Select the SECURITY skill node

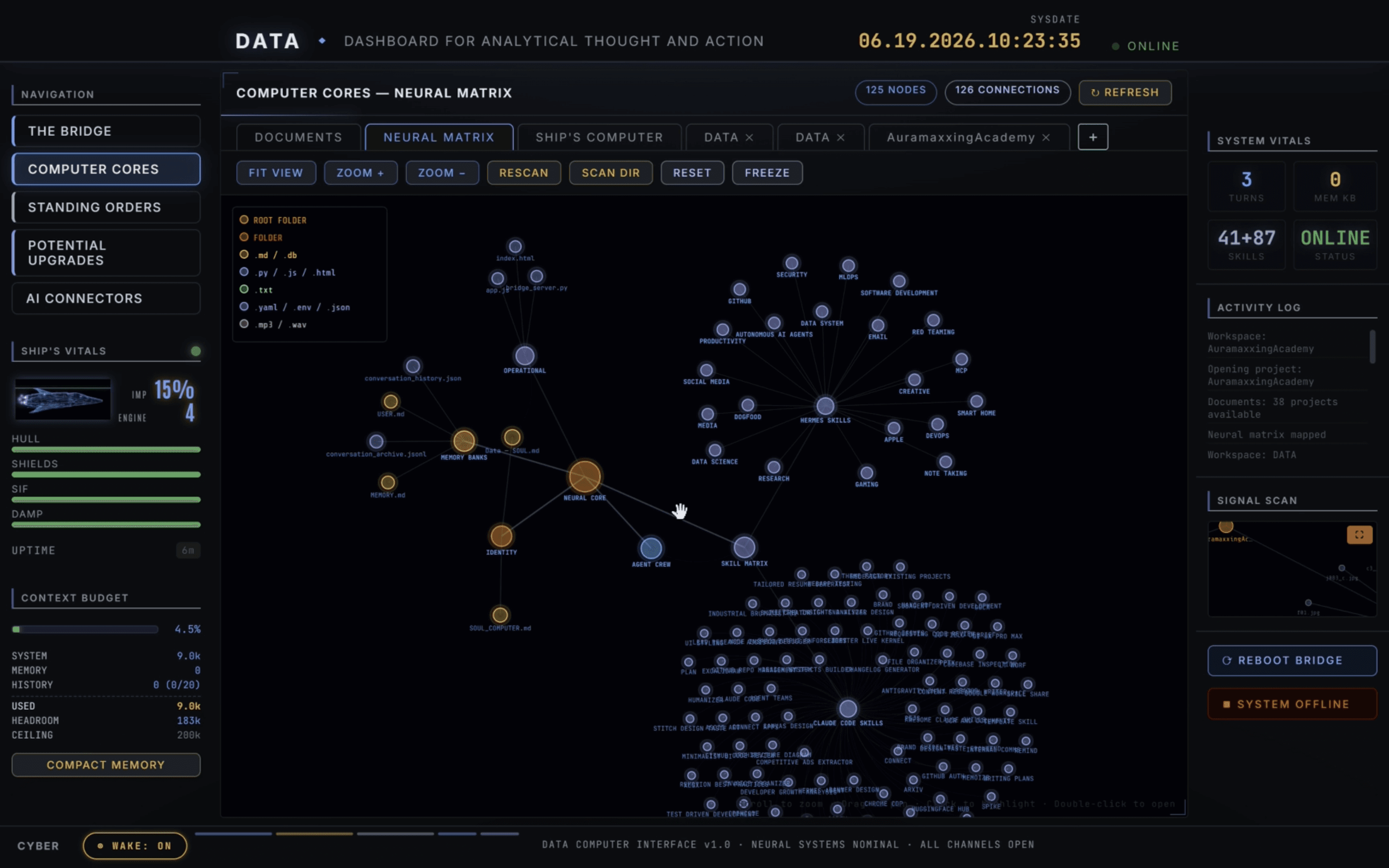point(792,263)
